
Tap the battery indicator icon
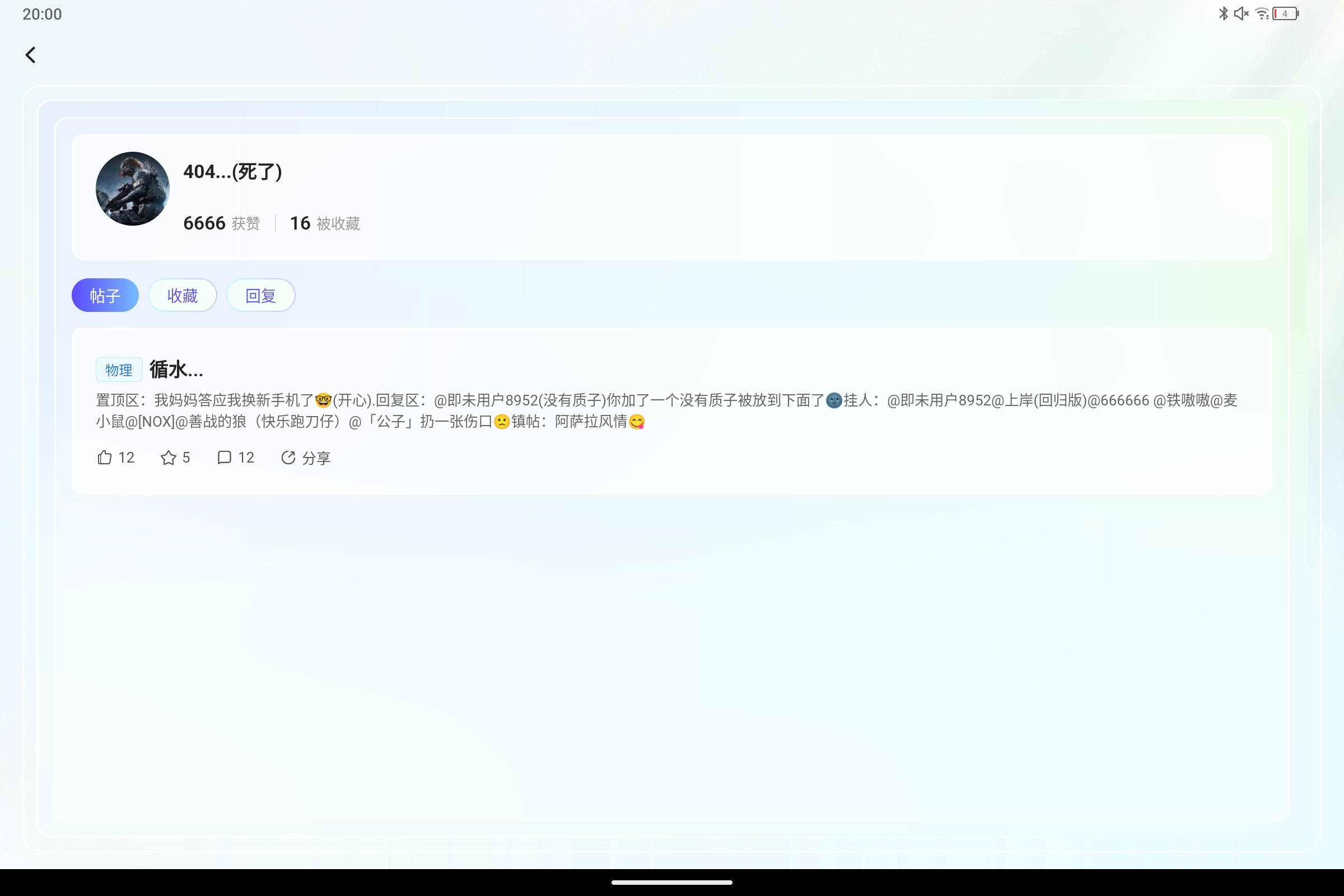pyautogui.click(x=1286, y=13)
